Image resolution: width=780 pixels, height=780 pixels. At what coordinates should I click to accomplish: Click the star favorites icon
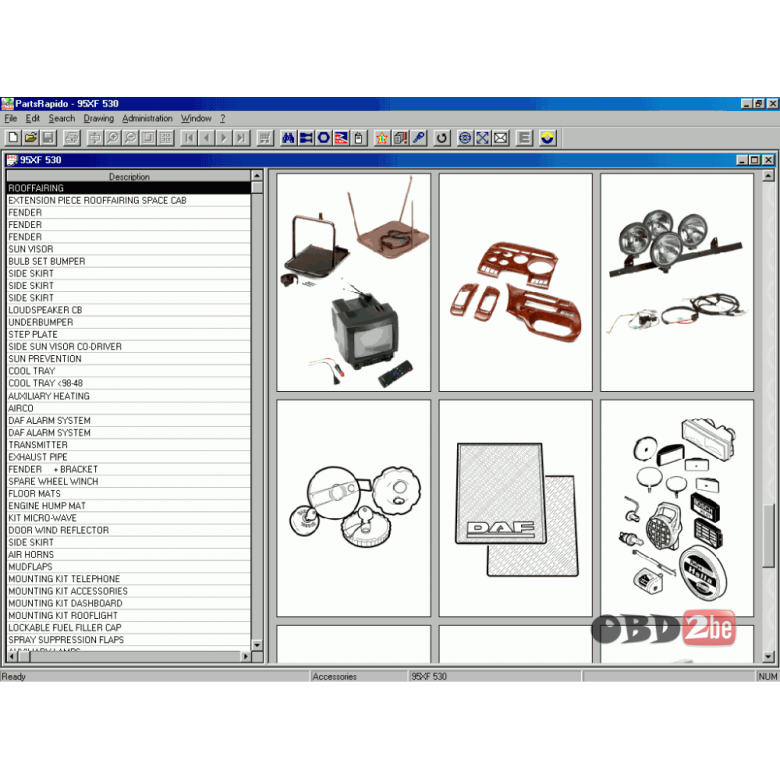pyautogui.click(x=382, y=138)
